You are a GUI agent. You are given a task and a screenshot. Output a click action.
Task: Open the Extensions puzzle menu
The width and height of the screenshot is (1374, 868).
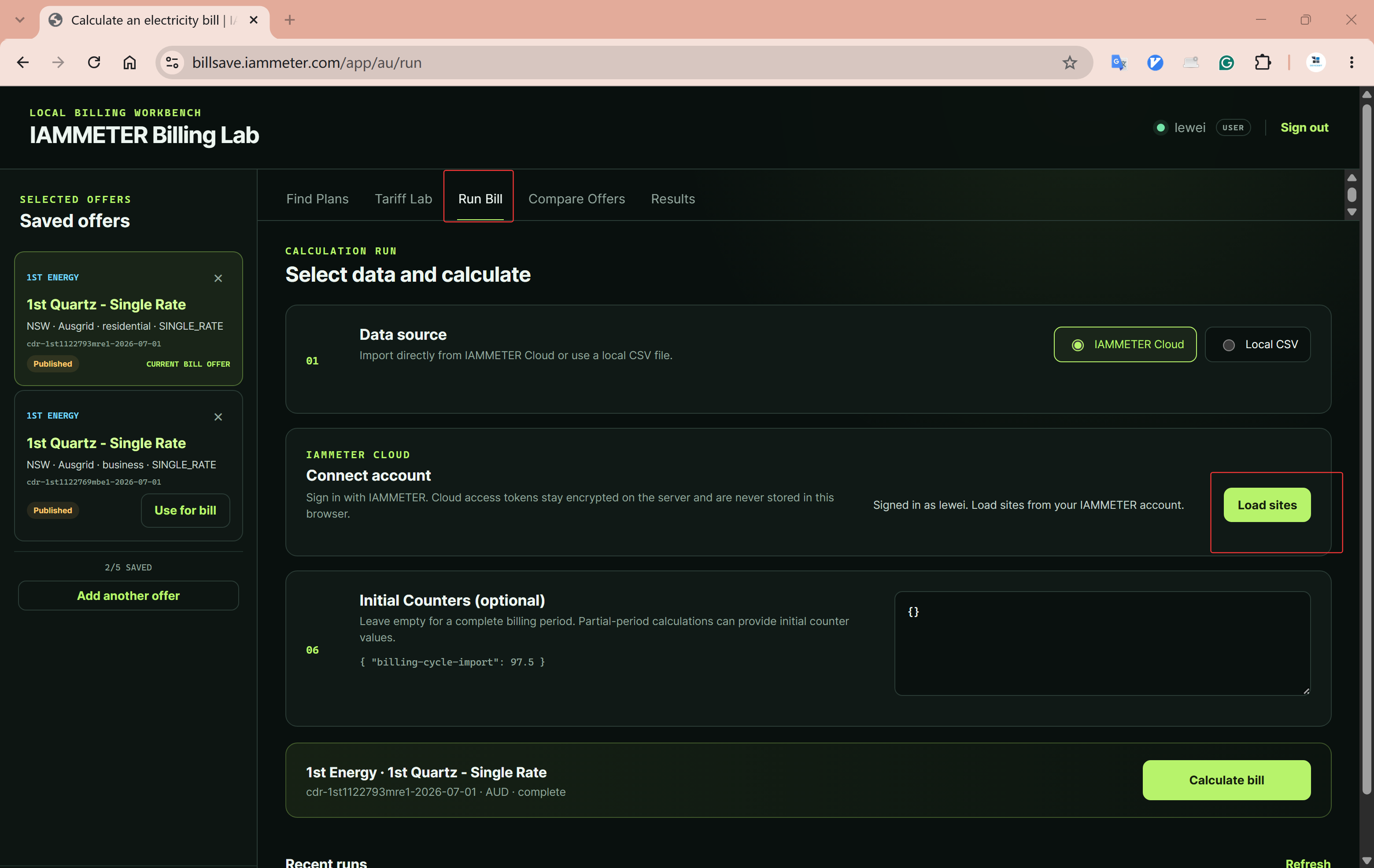[1263, 63]
